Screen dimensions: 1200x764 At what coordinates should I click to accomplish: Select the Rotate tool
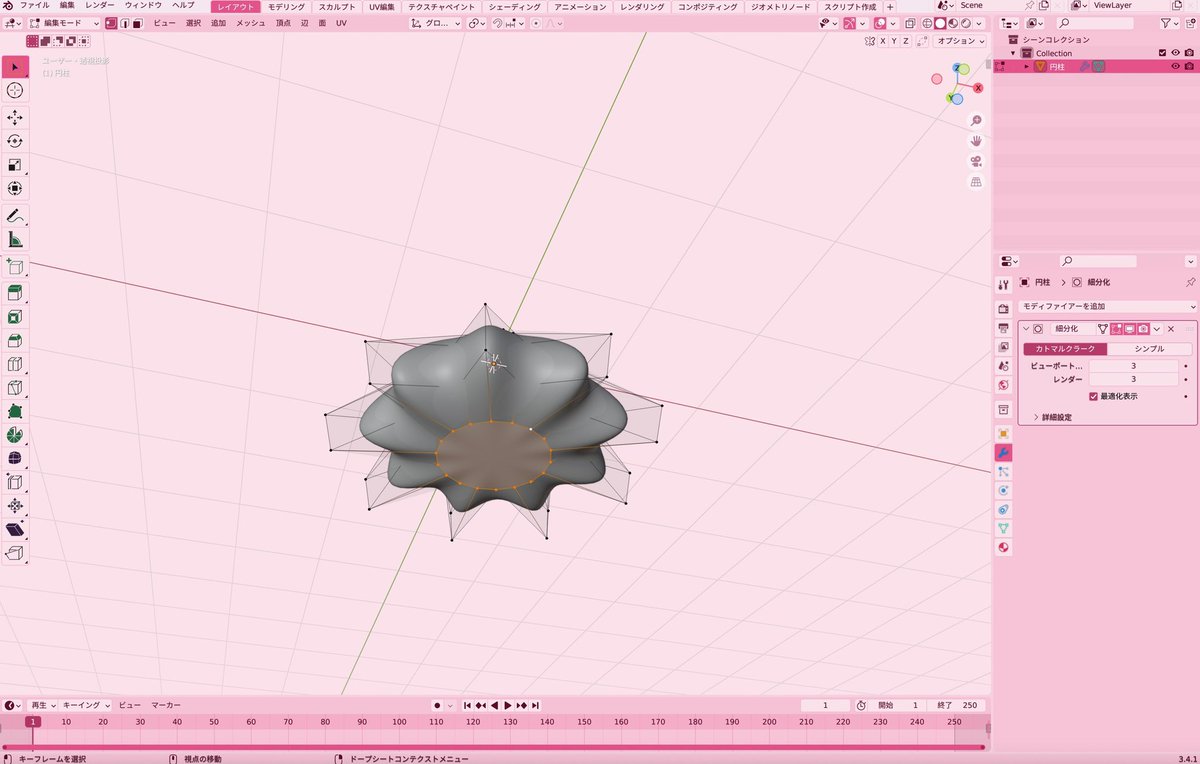point(15,142)
